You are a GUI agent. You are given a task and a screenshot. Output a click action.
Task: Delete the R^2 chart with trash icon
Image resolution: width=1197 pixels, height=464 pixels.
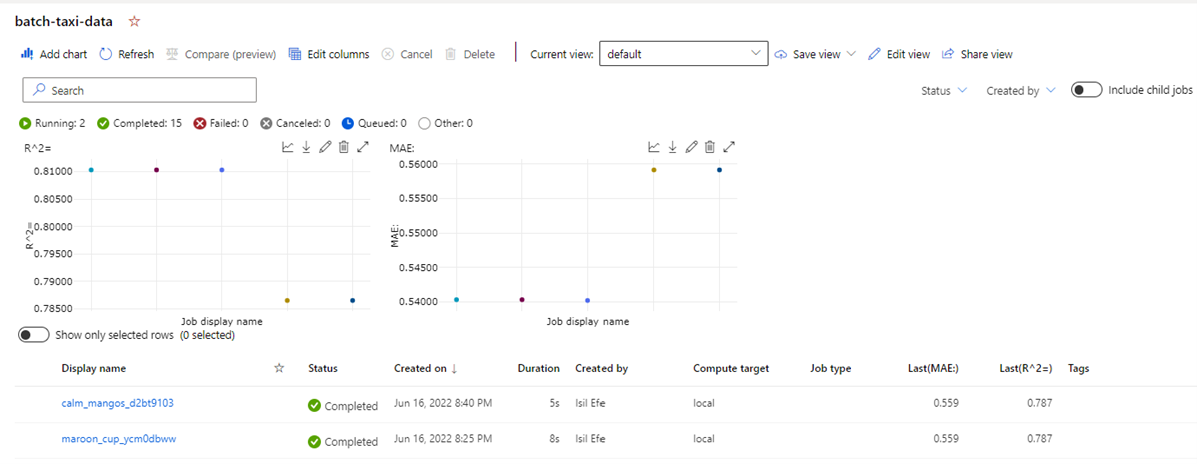tap(344, 147)
